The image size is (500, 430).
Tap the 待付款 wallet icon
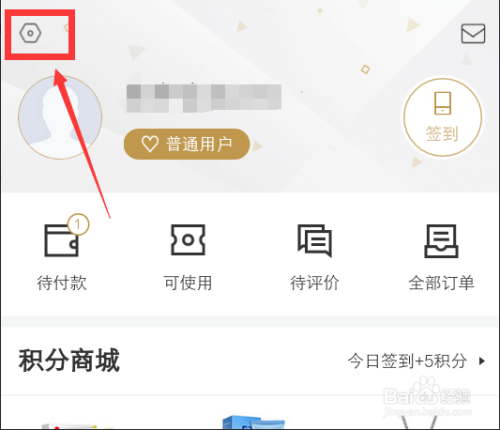click(62, 240)
